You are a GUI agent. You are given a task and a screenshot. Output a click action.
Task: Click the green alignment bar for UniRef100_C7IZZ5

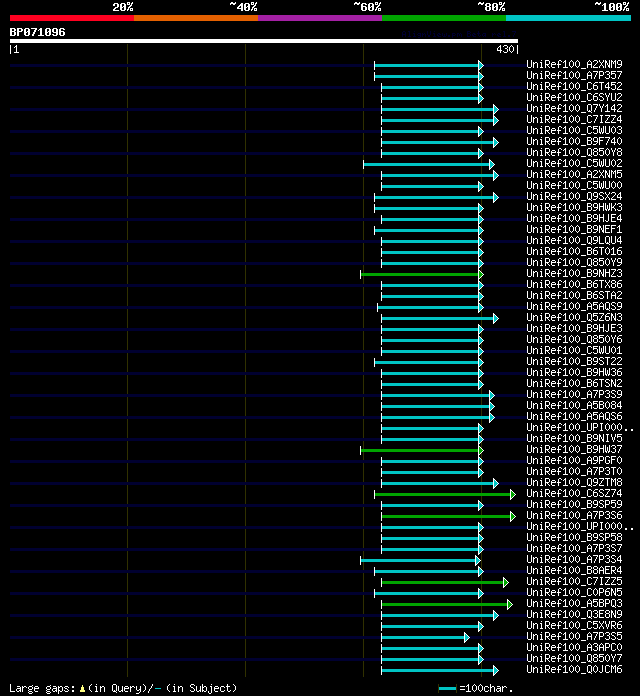tap(445, 582)
